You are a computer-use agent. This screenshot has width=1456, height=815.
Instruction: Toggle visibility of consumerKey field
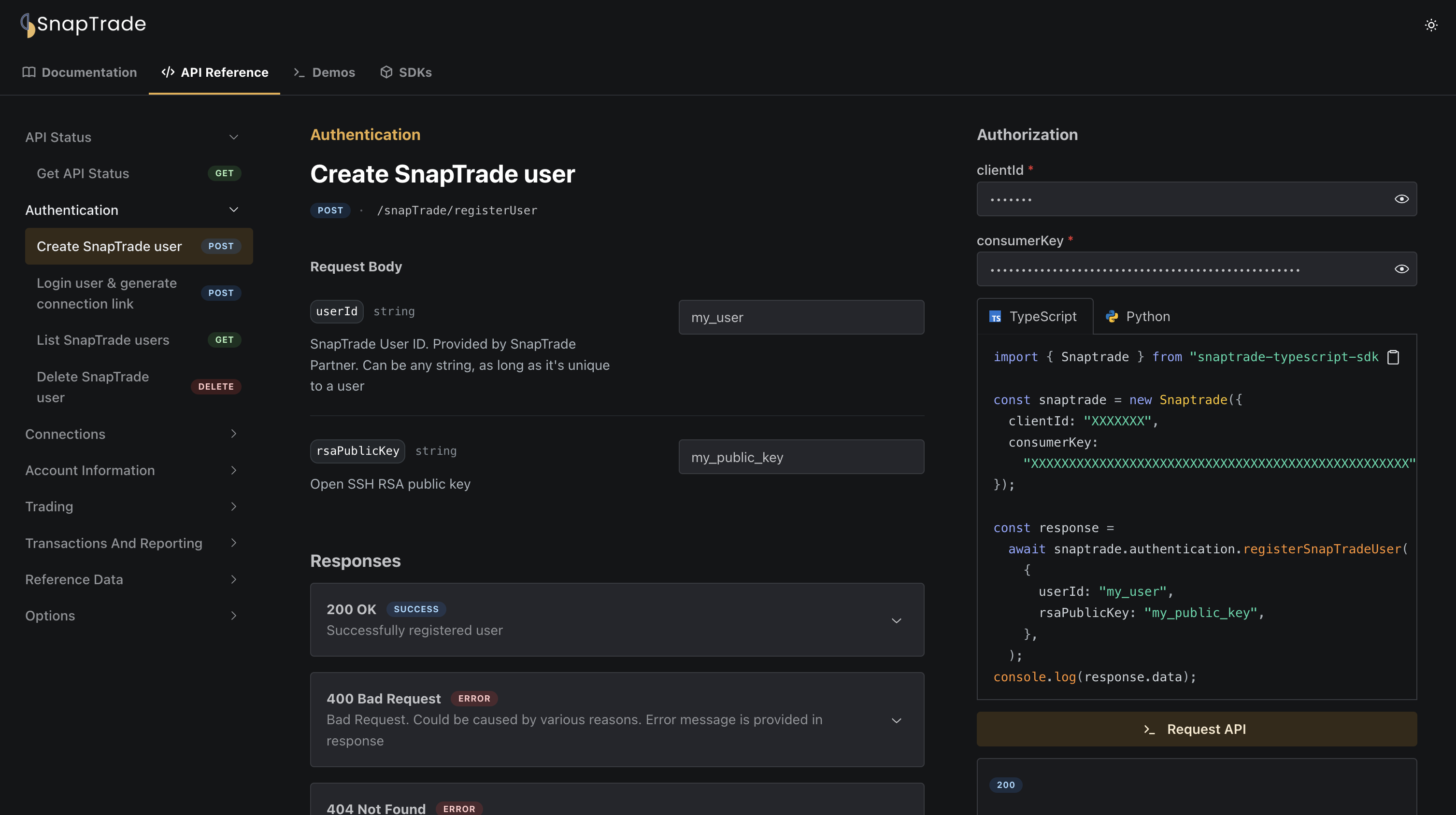point(1401,269)
